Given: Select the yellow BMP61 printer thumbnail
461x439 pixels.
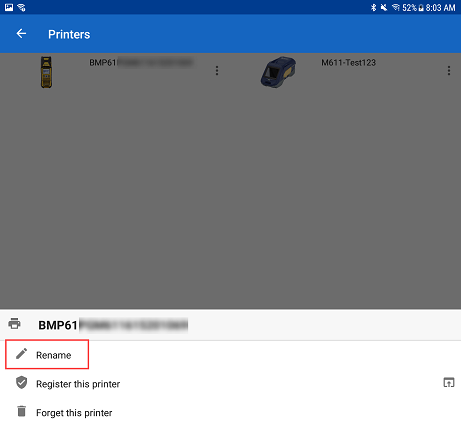Looking at the screenshot, I should (46, 72).
